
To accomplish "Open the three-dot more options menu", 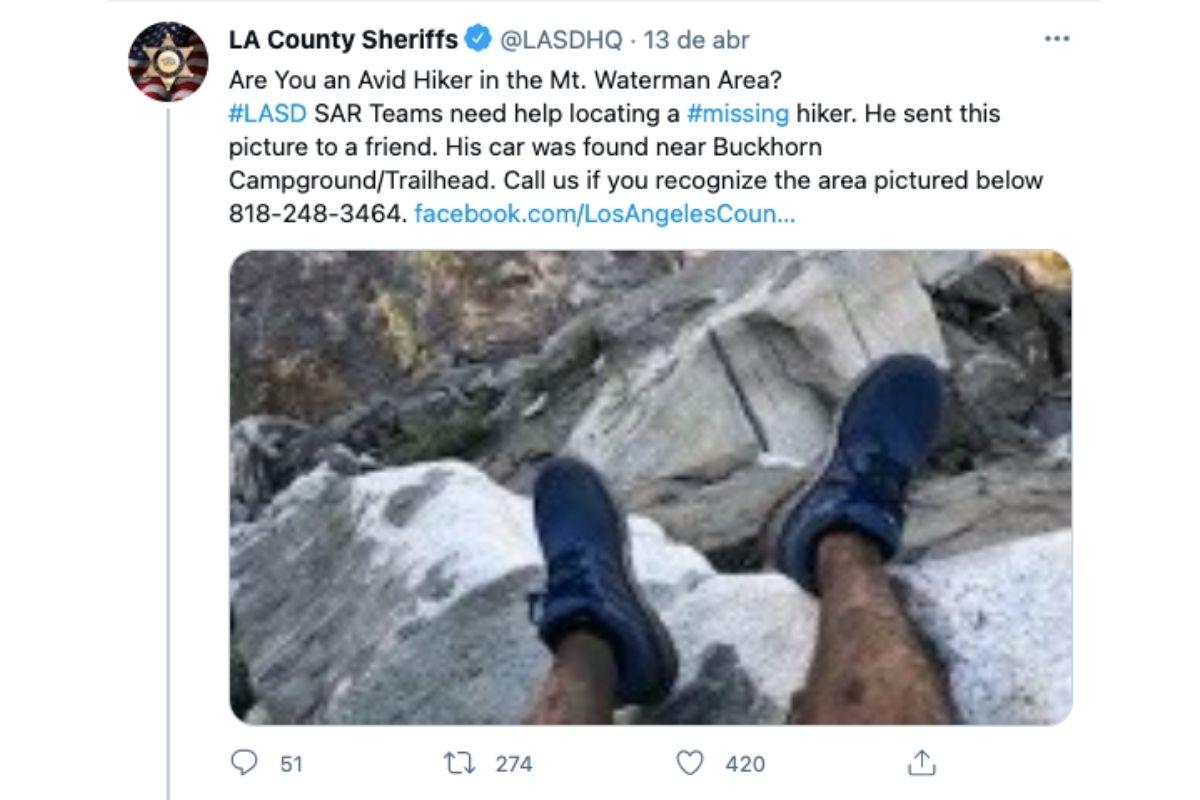I will pyautogui.click(x=1056, y=39).
